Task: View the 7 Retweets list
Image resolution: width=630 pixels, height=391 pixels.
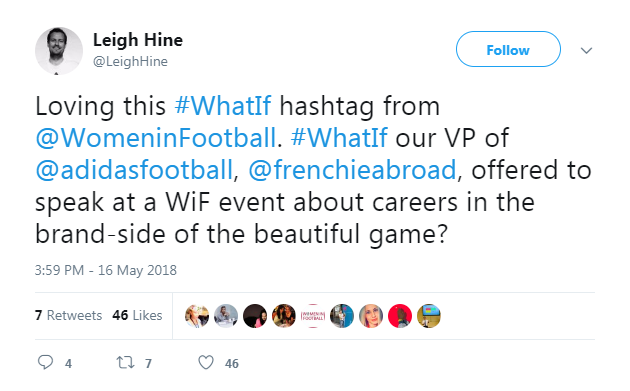Action: (68, 315)
